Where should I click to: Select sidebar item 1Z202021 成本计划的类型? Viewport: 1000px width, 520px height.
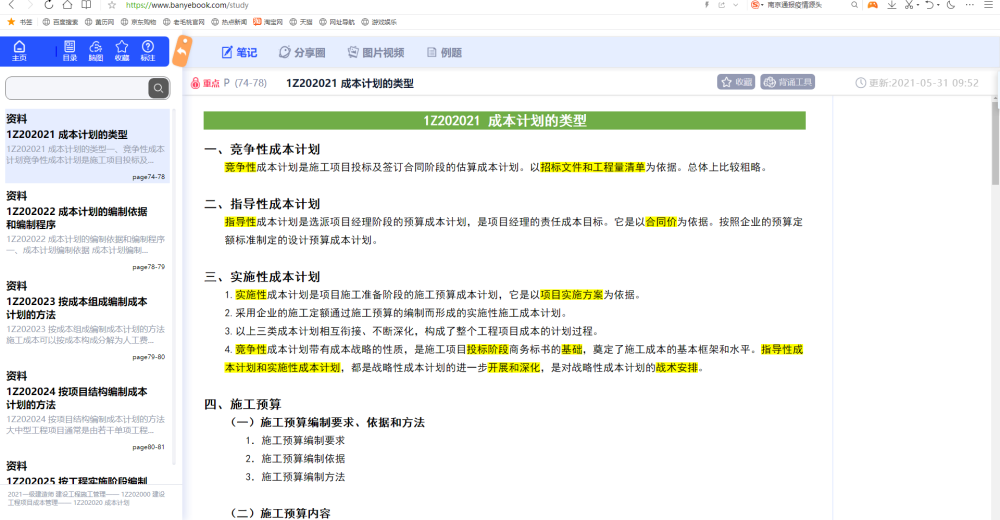[x=87, y=146]
